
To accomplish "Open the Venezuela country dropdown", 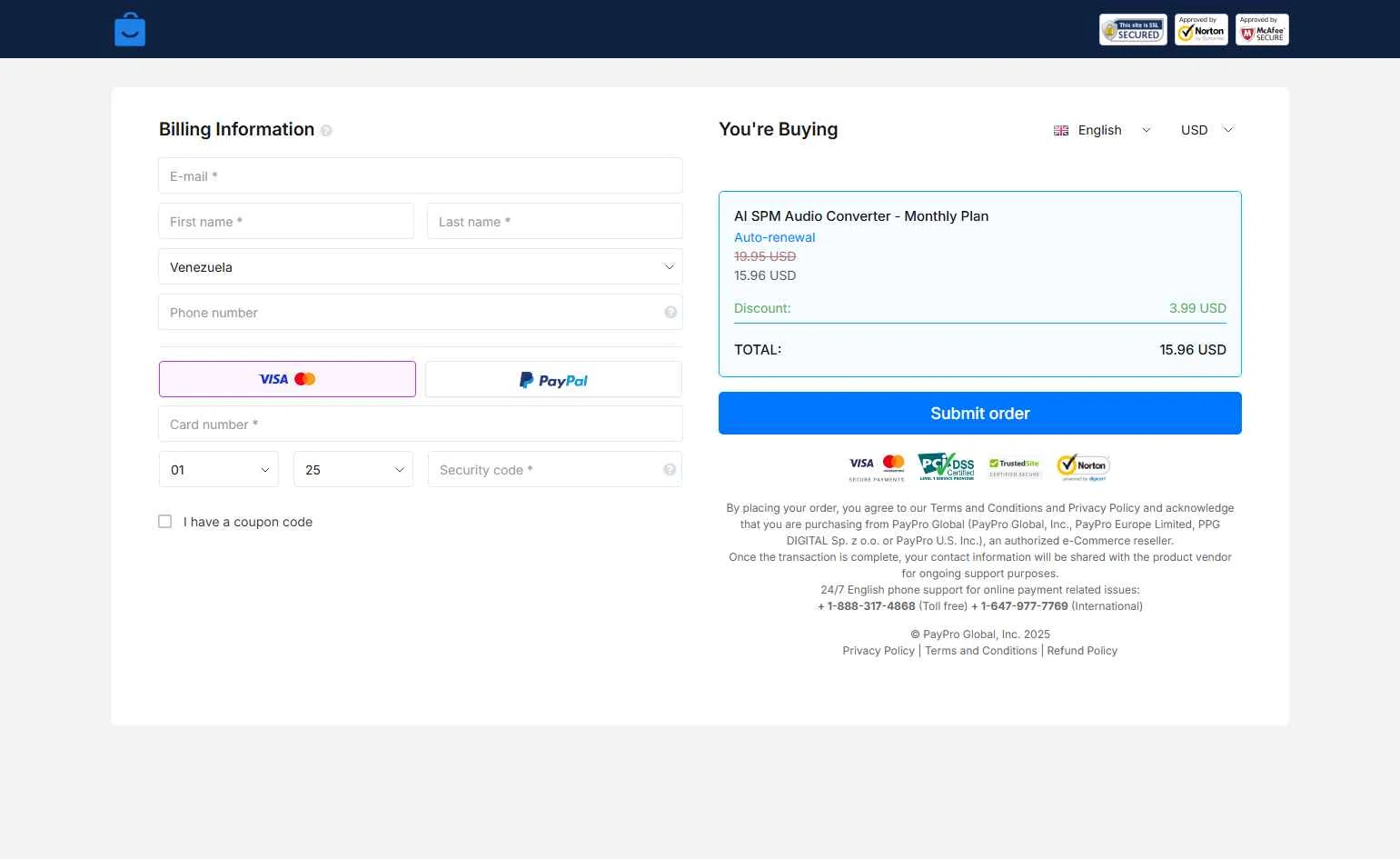I will click(421, 266).
